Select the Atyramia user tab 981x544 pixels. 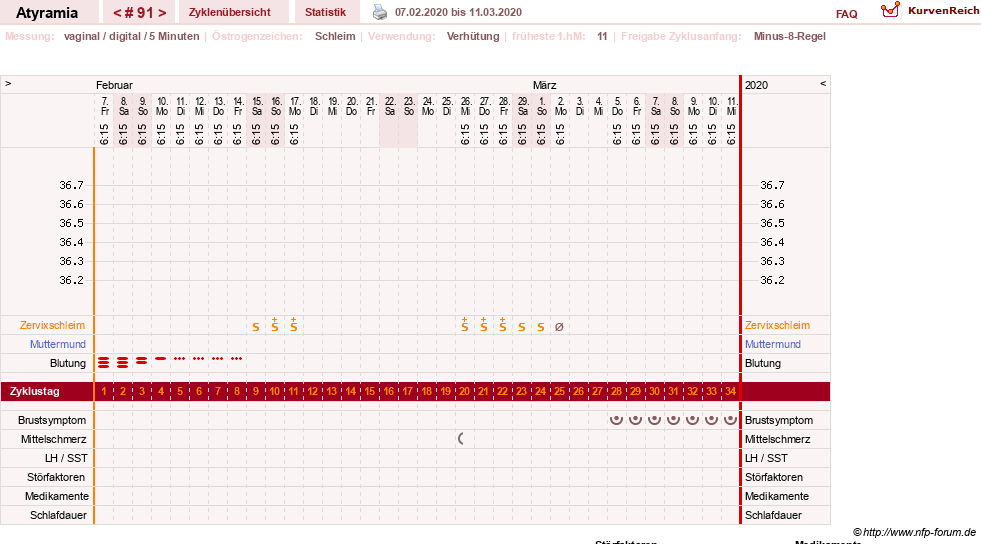tap(47, 13)
